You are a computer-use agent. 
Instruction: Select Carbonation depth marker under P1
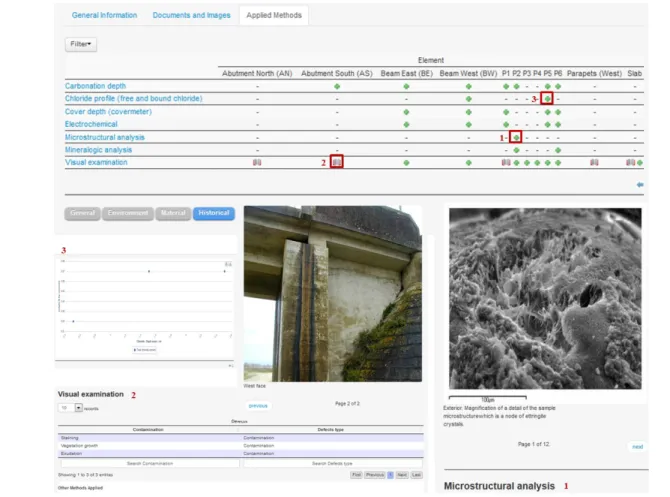coord(506,86)
